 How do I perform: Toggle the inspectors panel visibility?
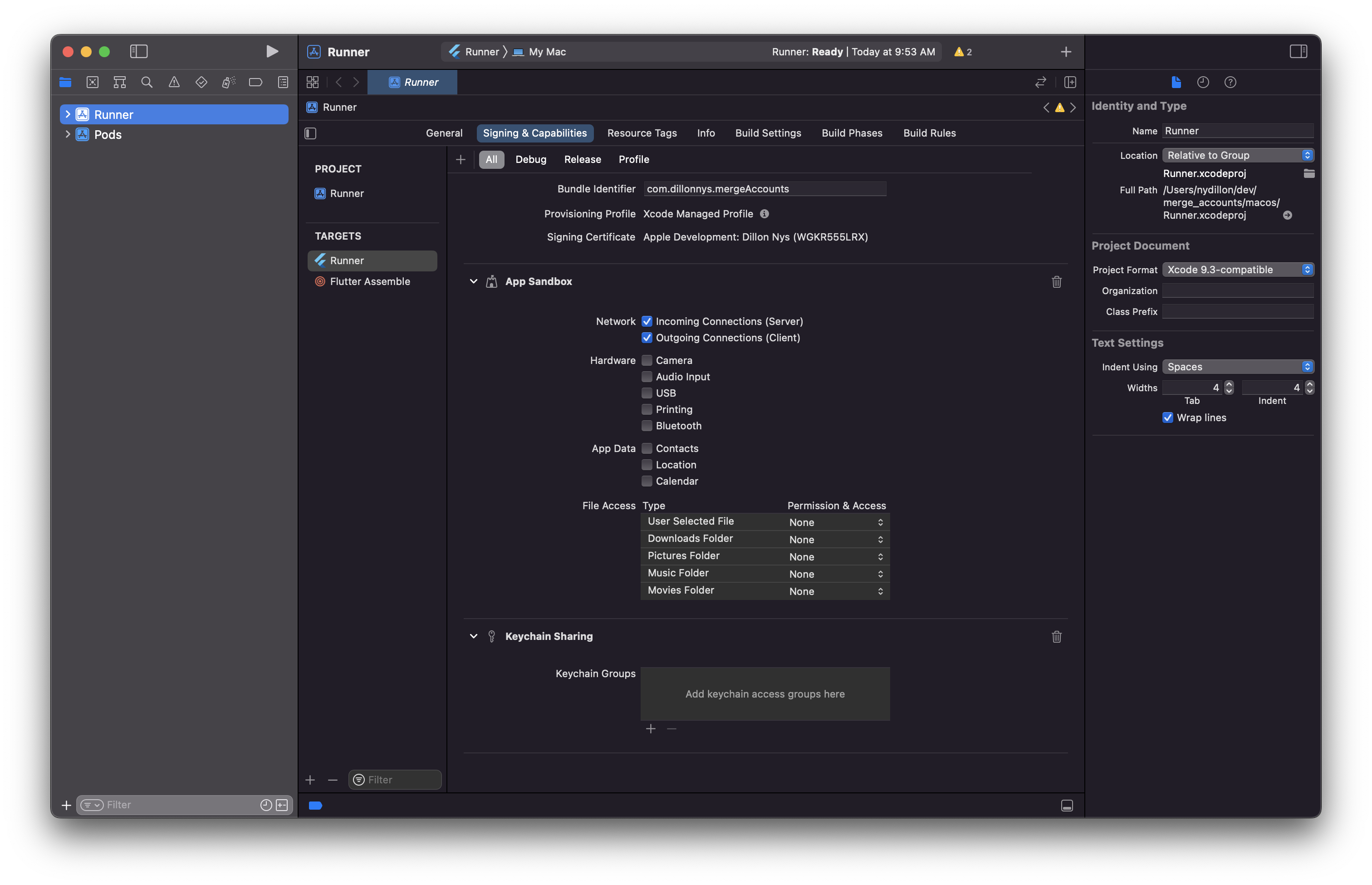(x=1298, y=52)
